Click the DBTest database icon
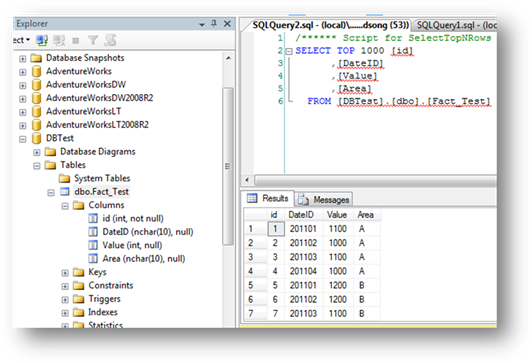This screenshot has height=363, width=532. pyautogui.click(x=36, y=138)
